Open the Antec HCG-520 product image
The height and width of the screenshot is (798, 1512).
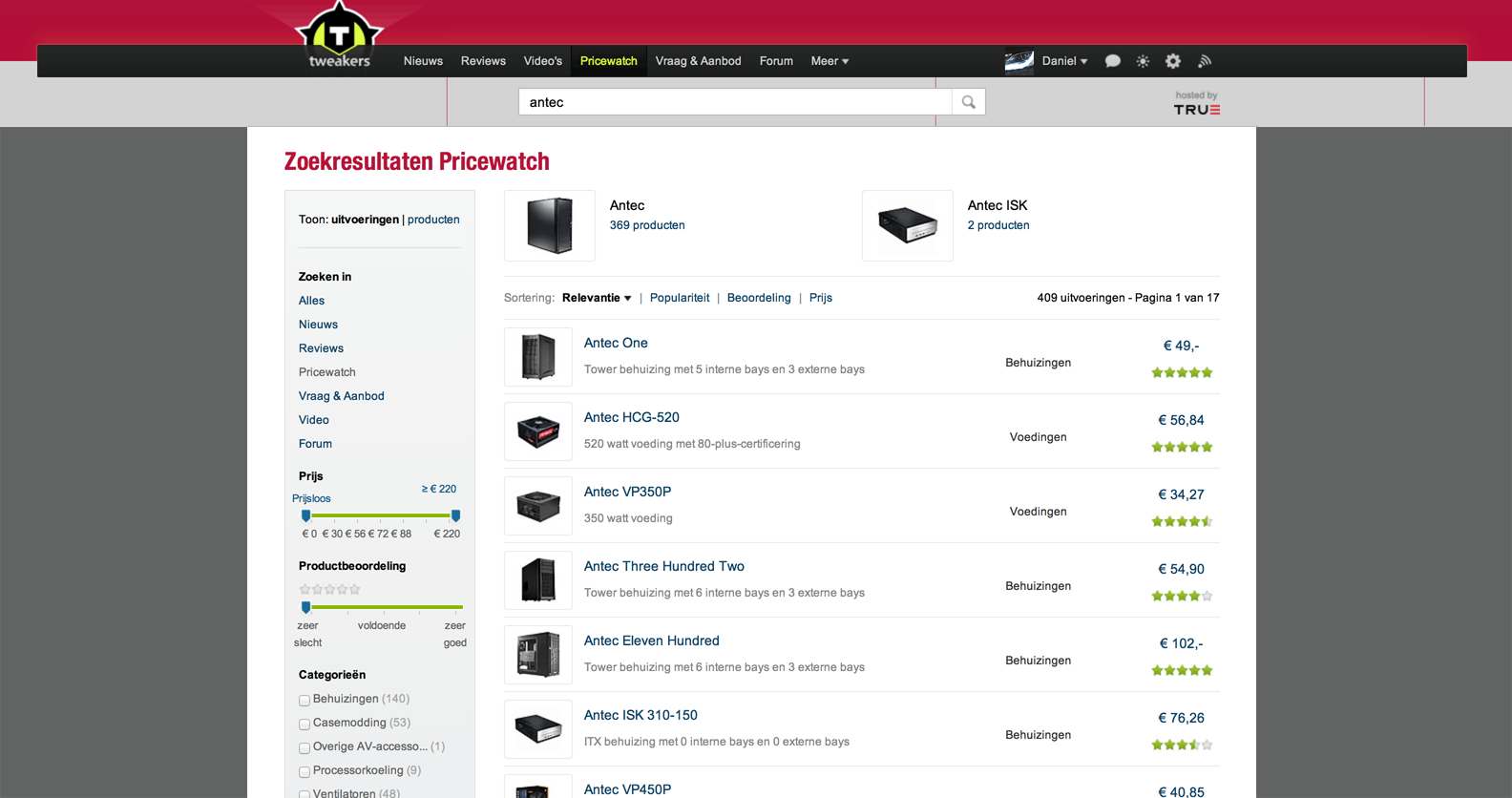tap(538, 431)
